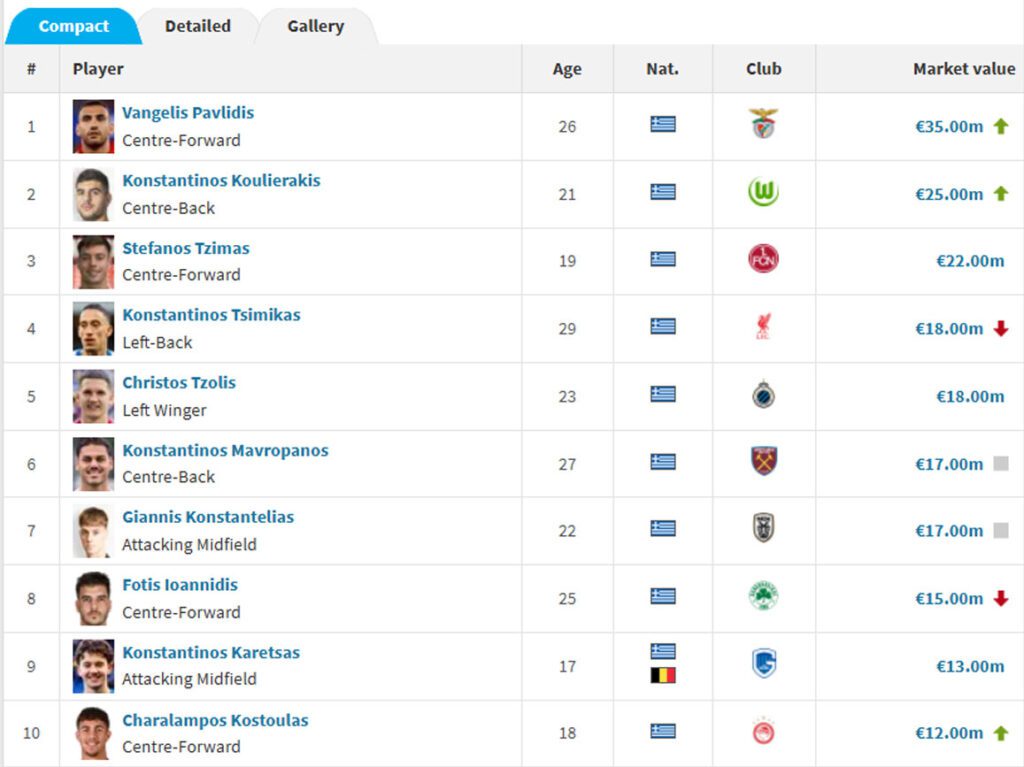1024x767 pixels.
Task: Sort the table by Age column header
Action: [567, 69]
